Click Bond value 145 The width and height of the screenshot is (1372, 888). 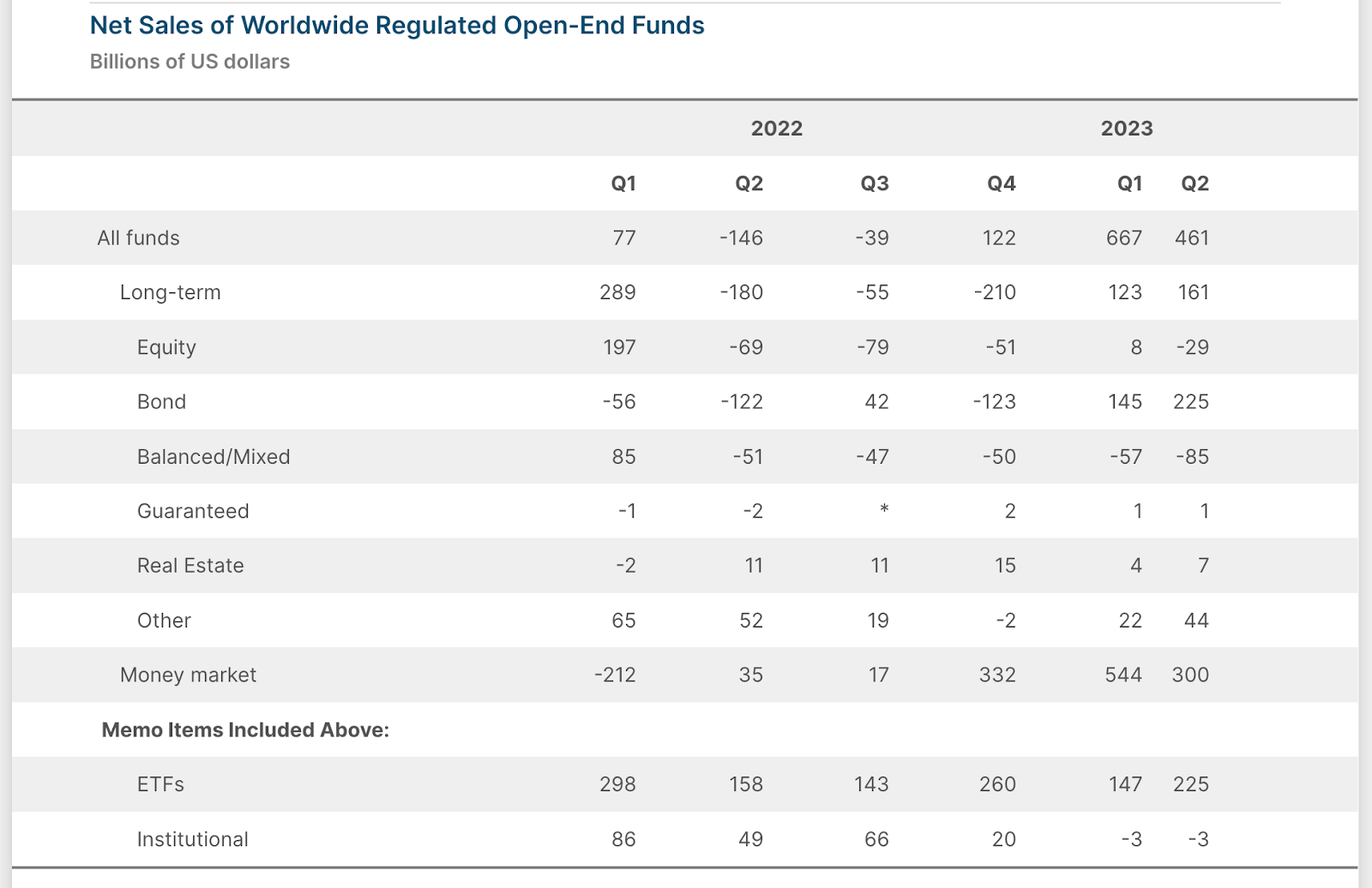(x=1125, y=402)
